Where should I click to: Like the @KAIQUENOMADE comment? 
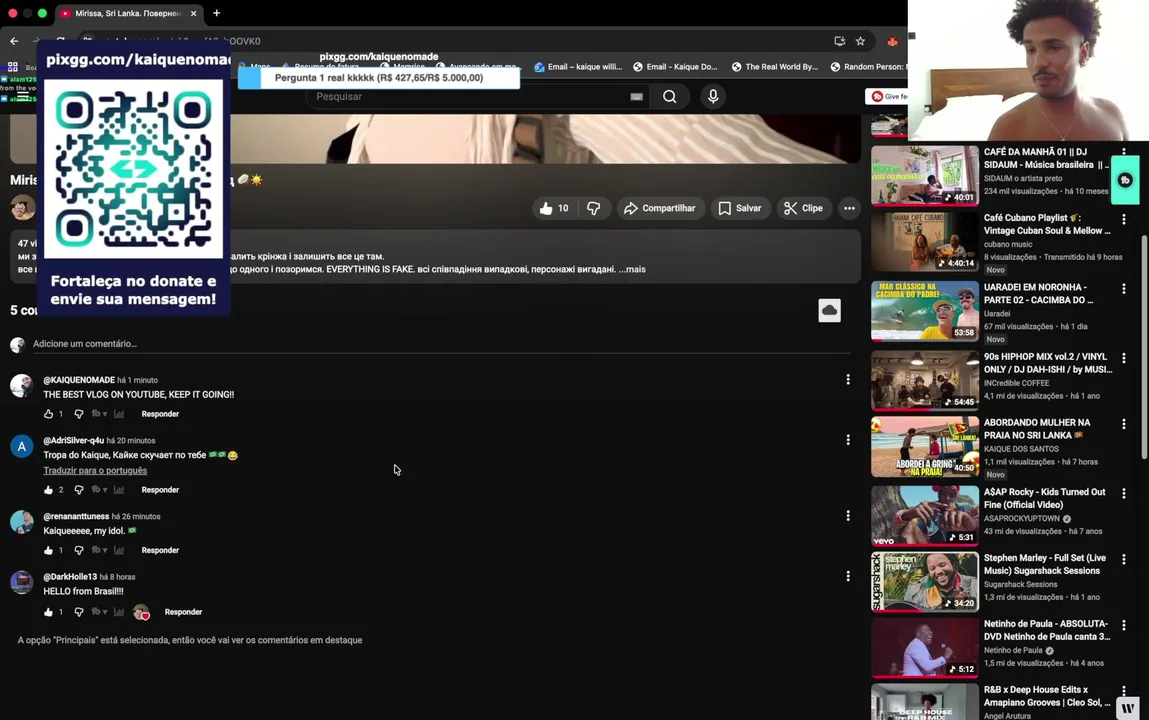tap(48, 414)
